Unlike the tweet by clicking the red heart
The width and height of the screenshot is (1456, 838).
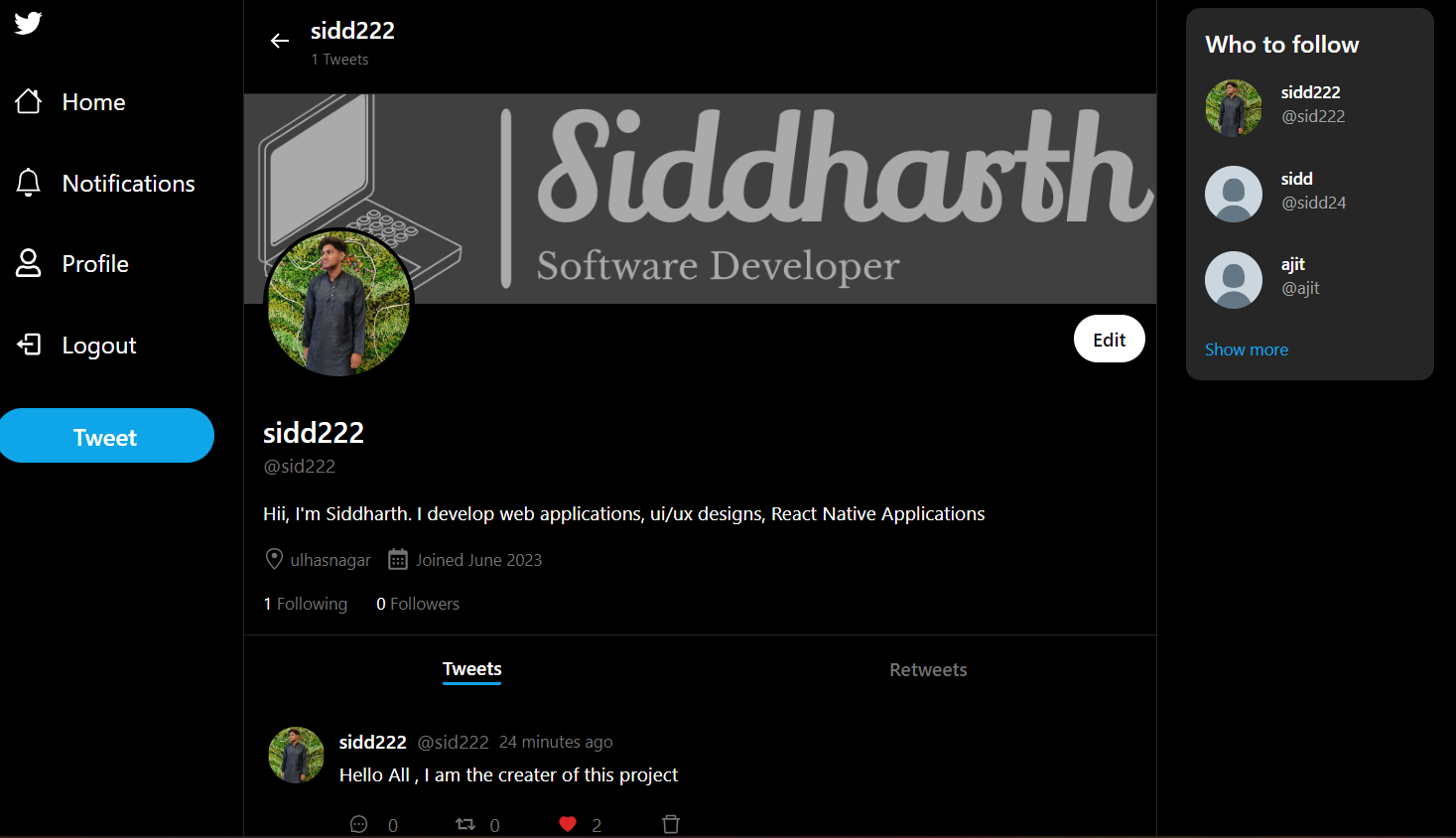pyautogui.click(x=567, y=823)
